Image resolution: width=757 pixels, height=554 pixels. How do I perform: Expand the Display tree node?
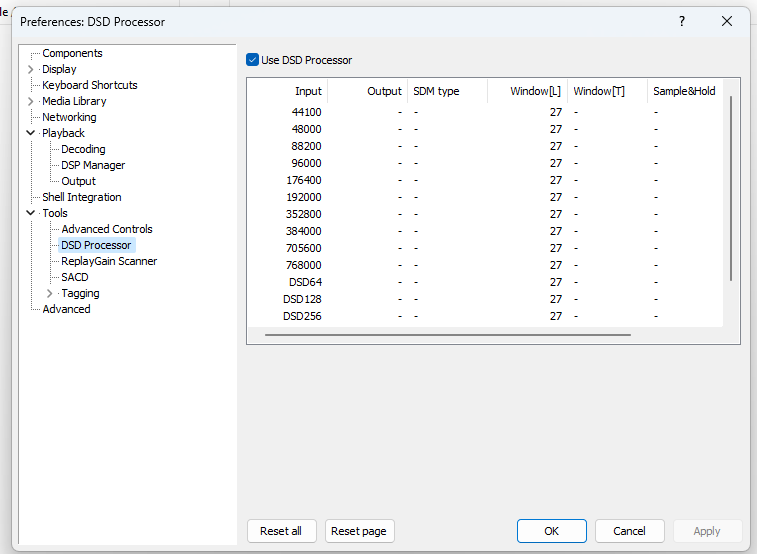tap(30, 70)
